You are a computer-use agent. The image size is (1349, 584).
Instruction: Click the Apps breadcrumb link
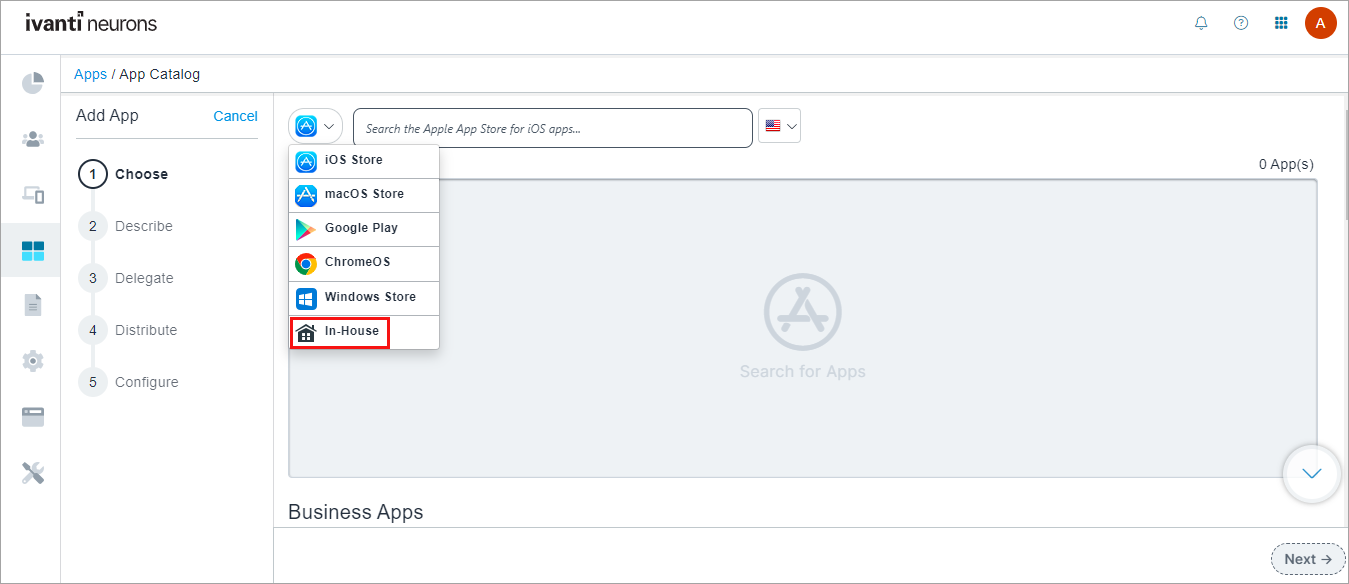[90, 74]
